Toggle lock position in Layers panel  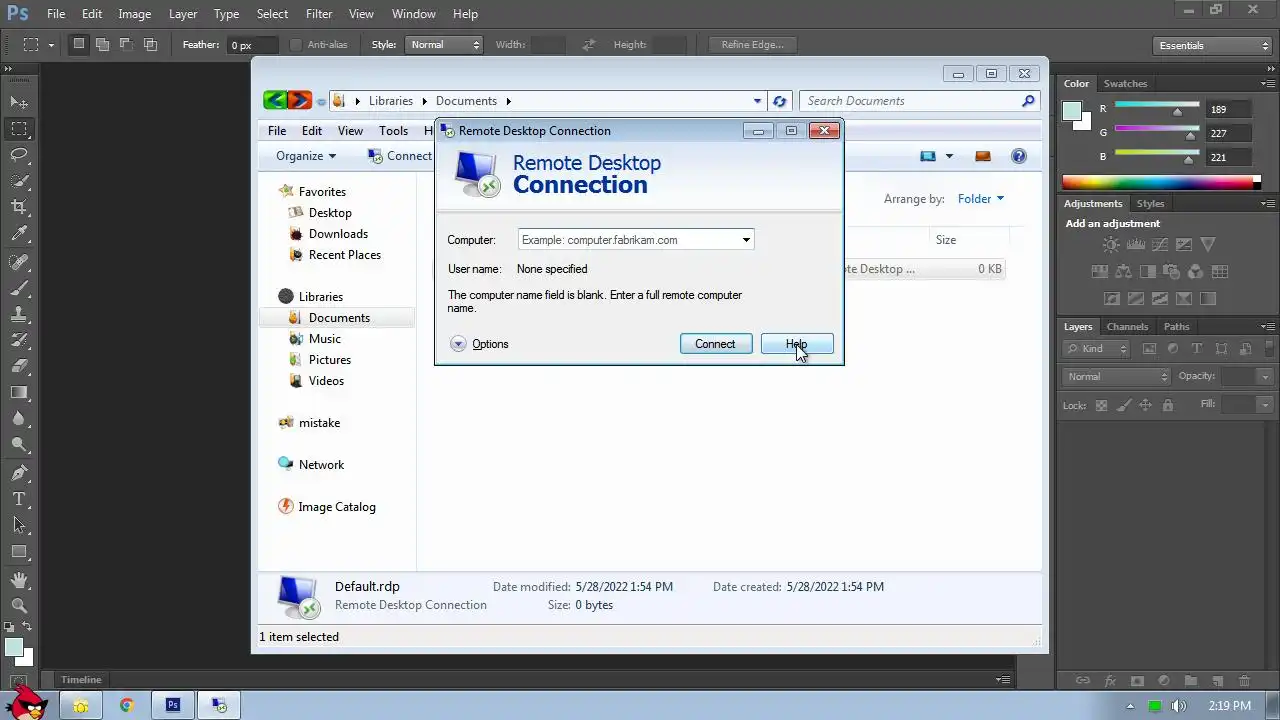point(1145,405)
